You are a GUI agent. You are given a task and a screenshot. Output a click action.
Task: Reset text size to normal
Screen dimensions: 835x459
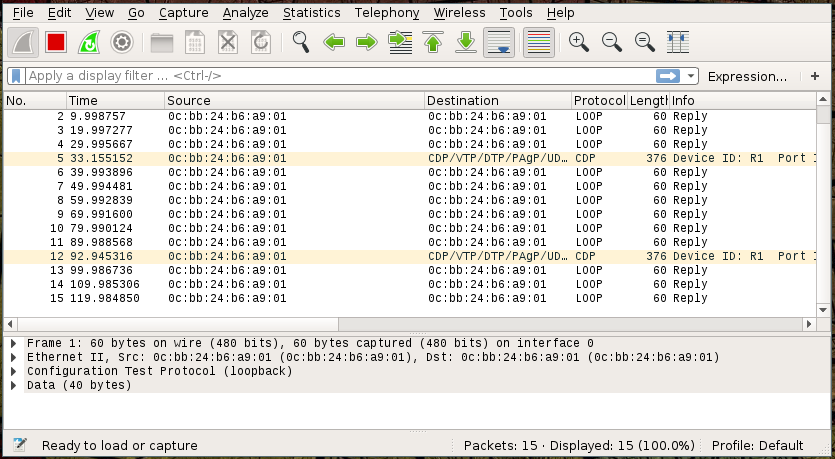point(645,42)
